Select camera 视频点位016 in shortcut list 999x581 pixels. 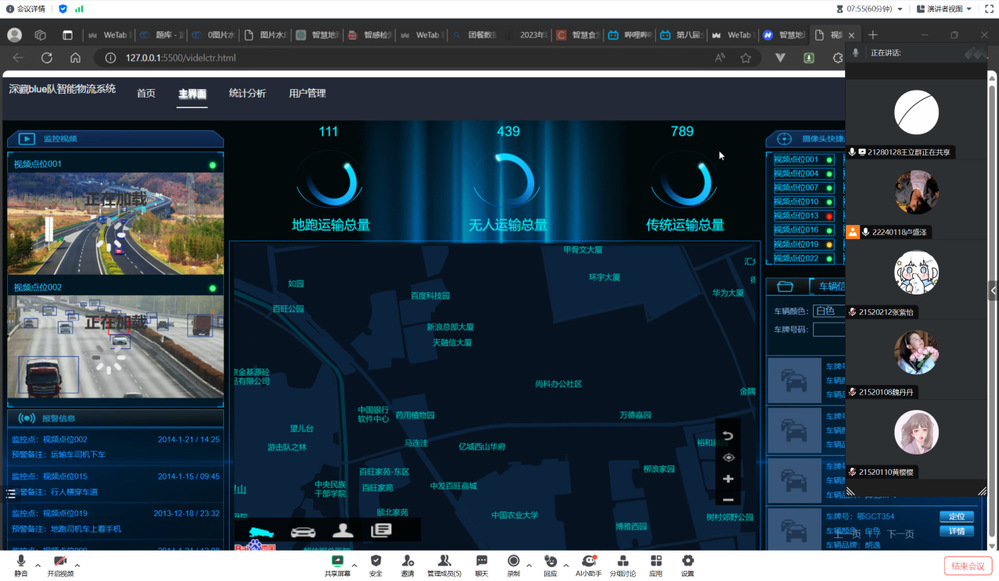[x=803, y=229]
